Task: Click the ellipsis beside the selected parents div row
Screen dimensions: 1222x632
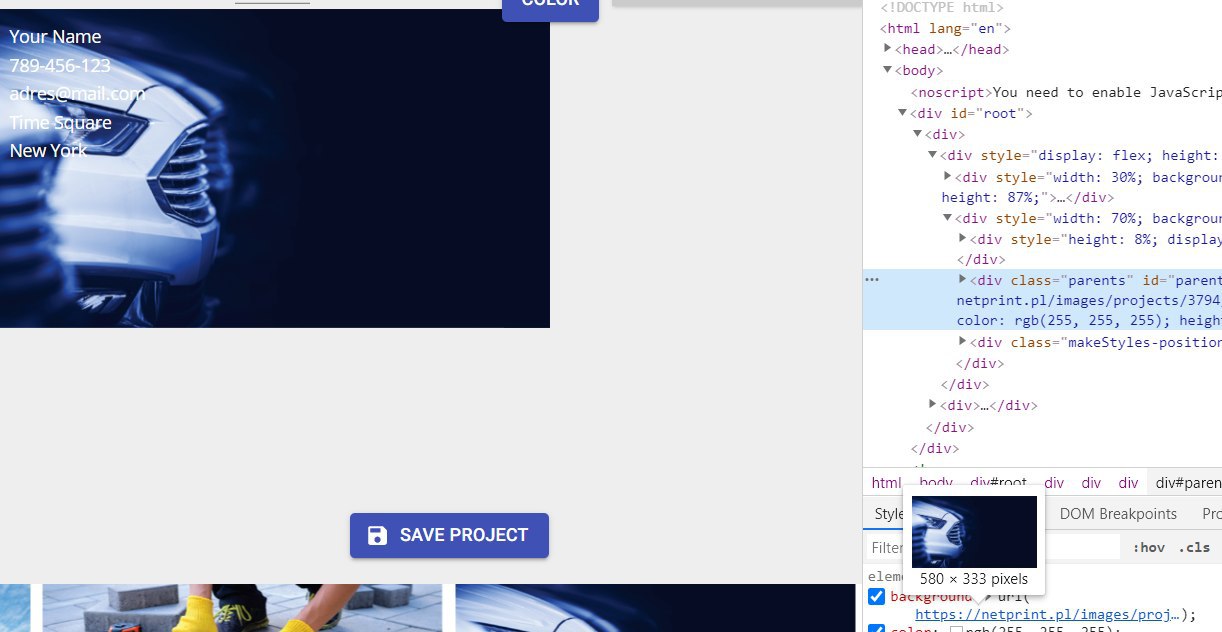Action: pos(872,280)
